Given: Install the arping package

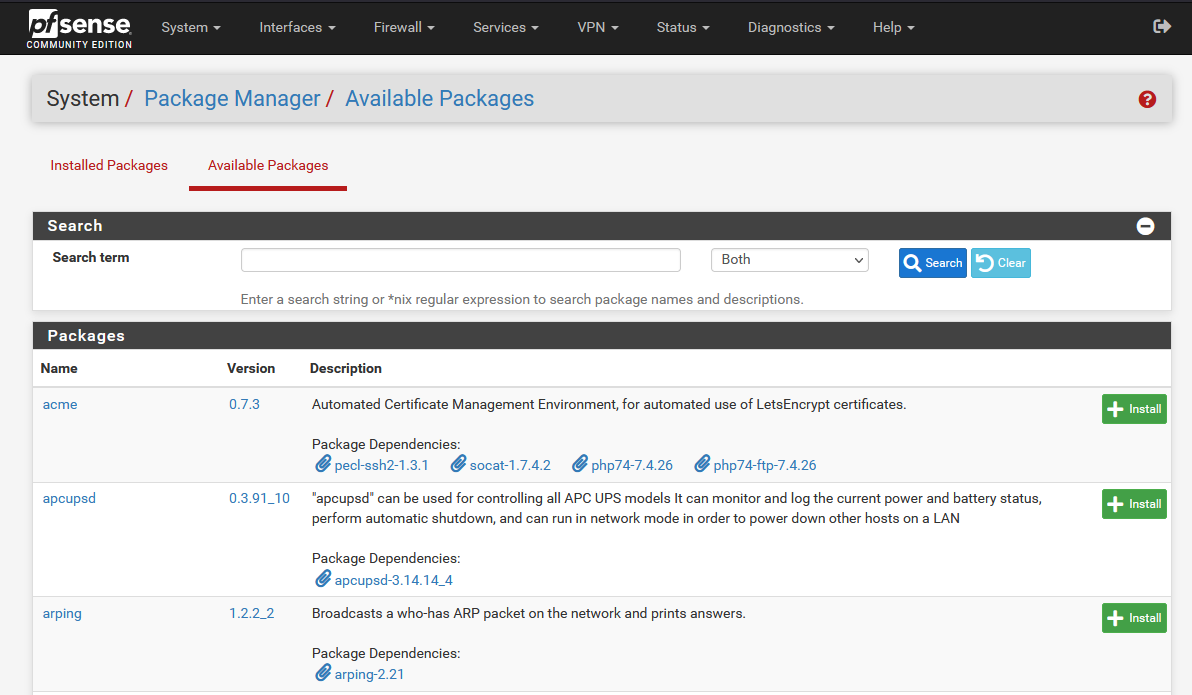Looking at the screenshot, I should point(1133,618).
